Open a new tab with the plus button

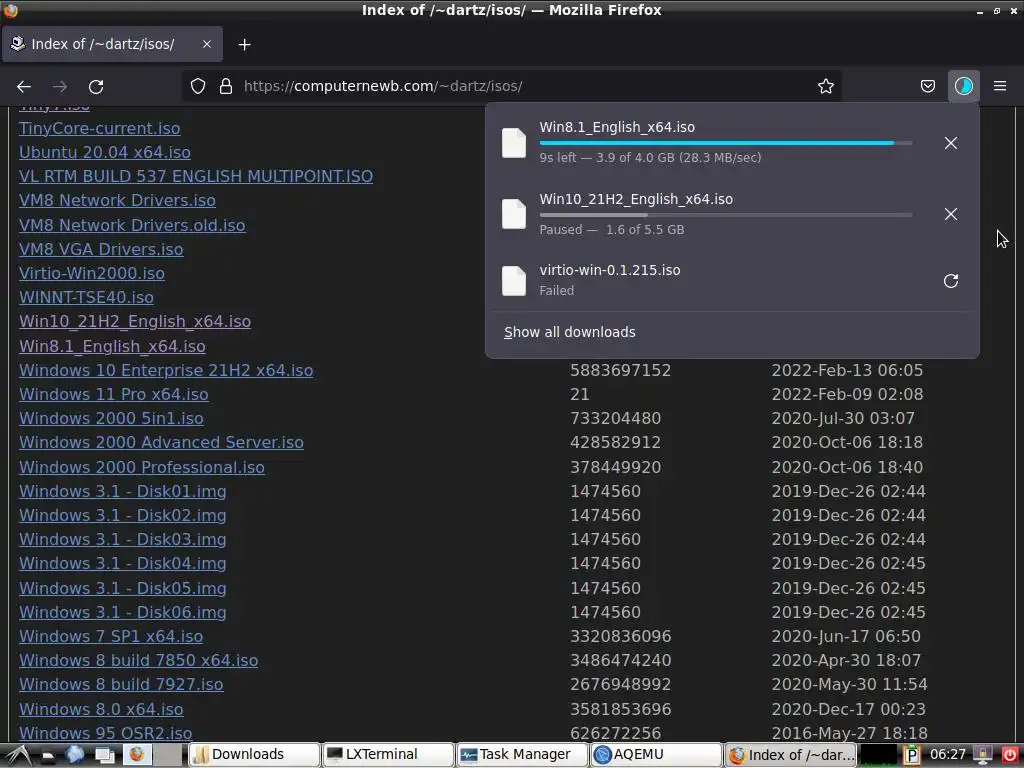pyautogui.click(x=244, y=44)
